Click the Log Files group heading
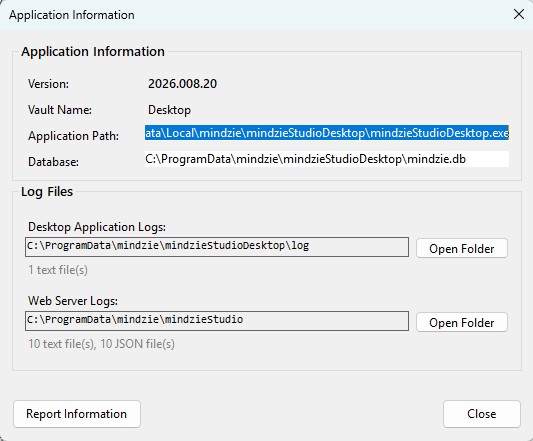This screenshot has height=441, width=533. point(47,192)
